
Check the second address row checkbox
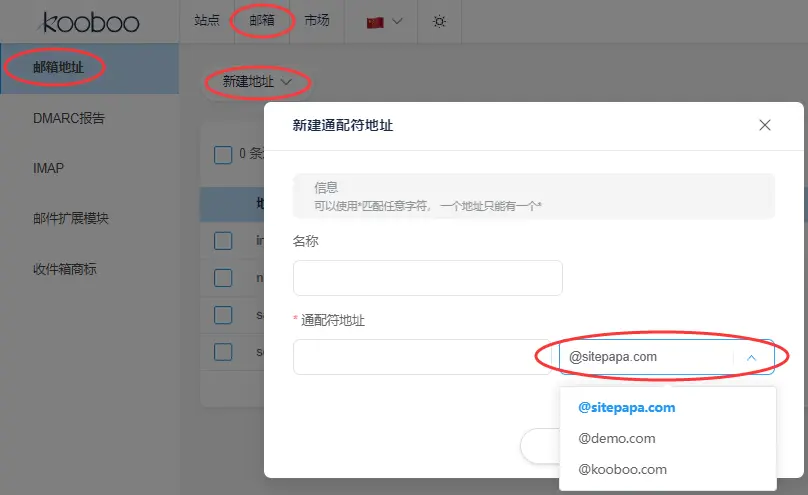[223, 278]
